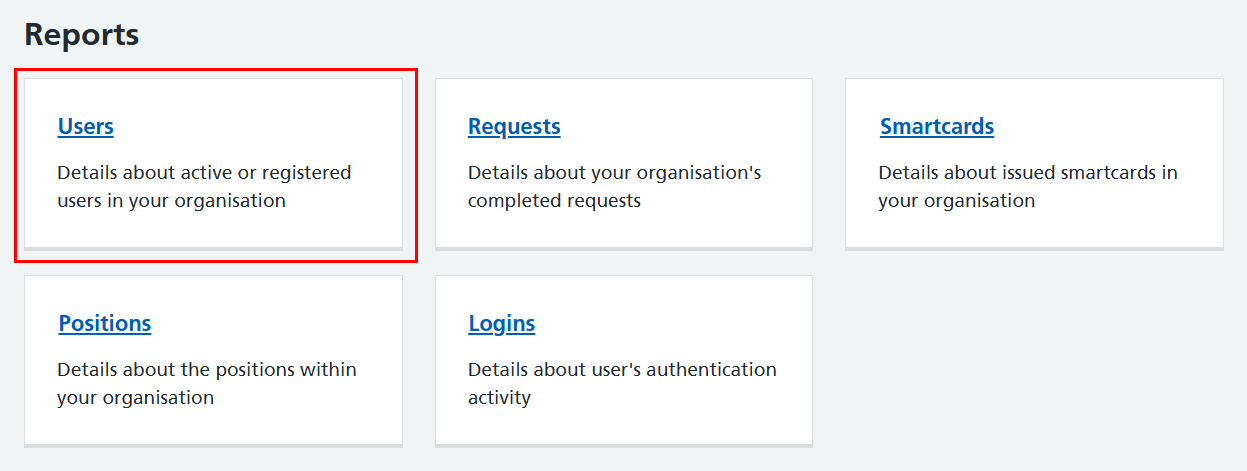Click 'Details about active or registered users' description
The width and height of the screenshot is (1247, 471).
point(204,186)
